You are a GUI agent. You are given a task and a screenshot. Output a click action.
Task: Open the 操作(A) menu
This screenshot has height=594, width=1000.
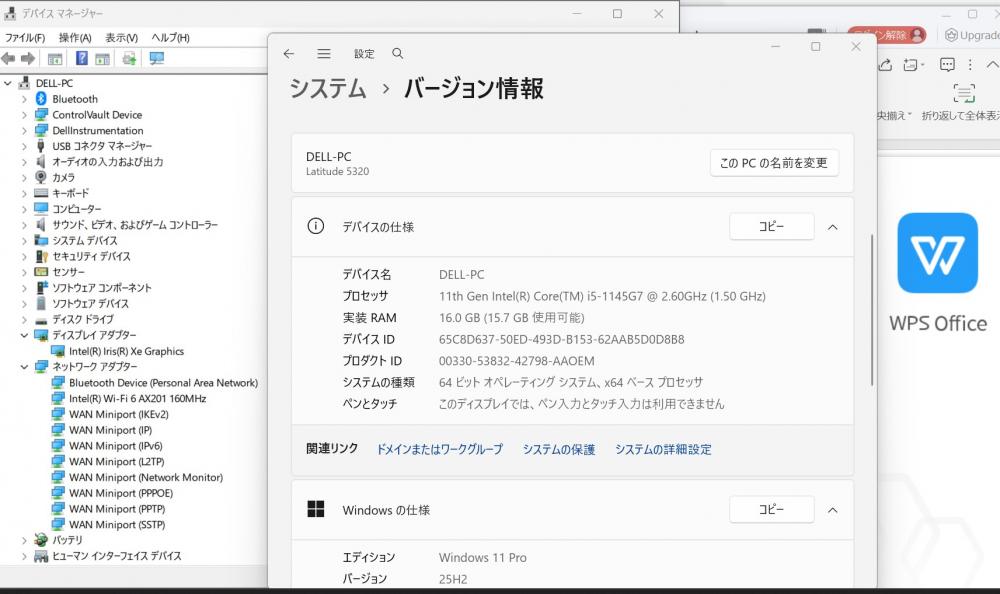[x=75, y=37]
